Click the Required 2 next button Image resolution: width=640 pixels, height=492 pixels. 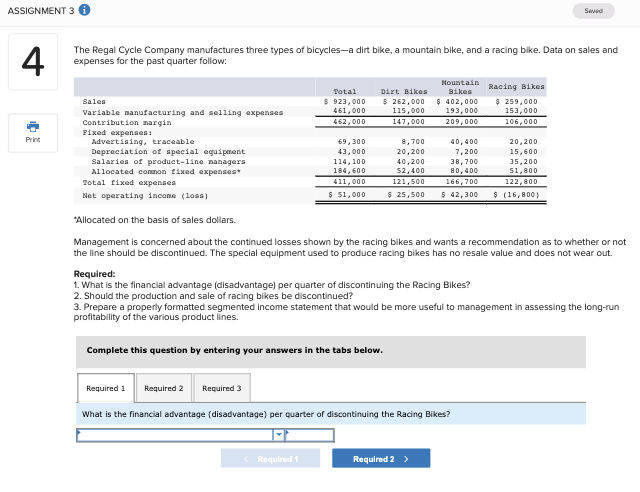tap(381, 459)
